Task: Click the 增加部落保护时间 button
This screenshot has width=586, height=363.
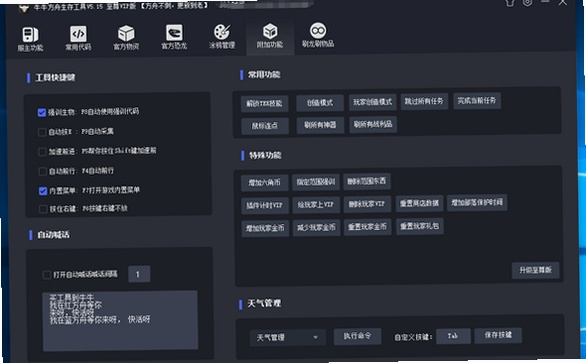Action: click(477, 203)
